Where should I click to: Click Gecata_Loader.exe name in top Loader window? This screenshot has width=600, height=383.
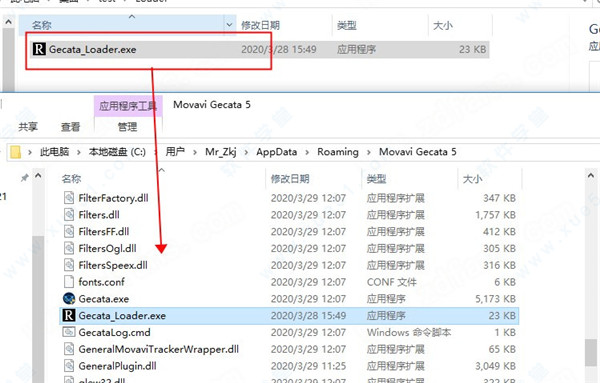click(x=93, y=49)
